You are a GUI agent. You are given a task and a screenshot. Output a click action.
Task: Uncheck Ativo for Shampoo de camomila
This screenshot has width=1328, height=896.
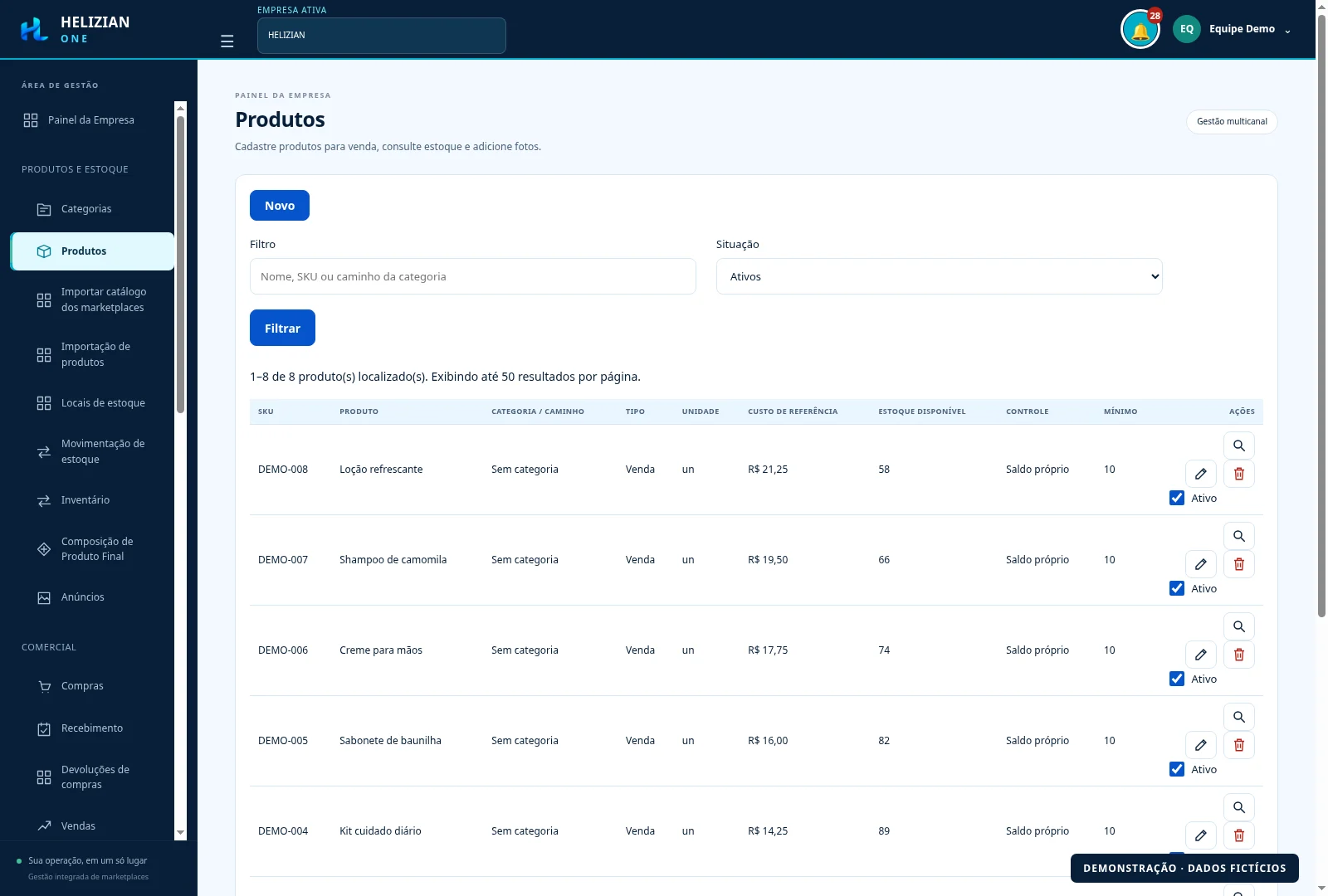click(x=1177, y=588)
